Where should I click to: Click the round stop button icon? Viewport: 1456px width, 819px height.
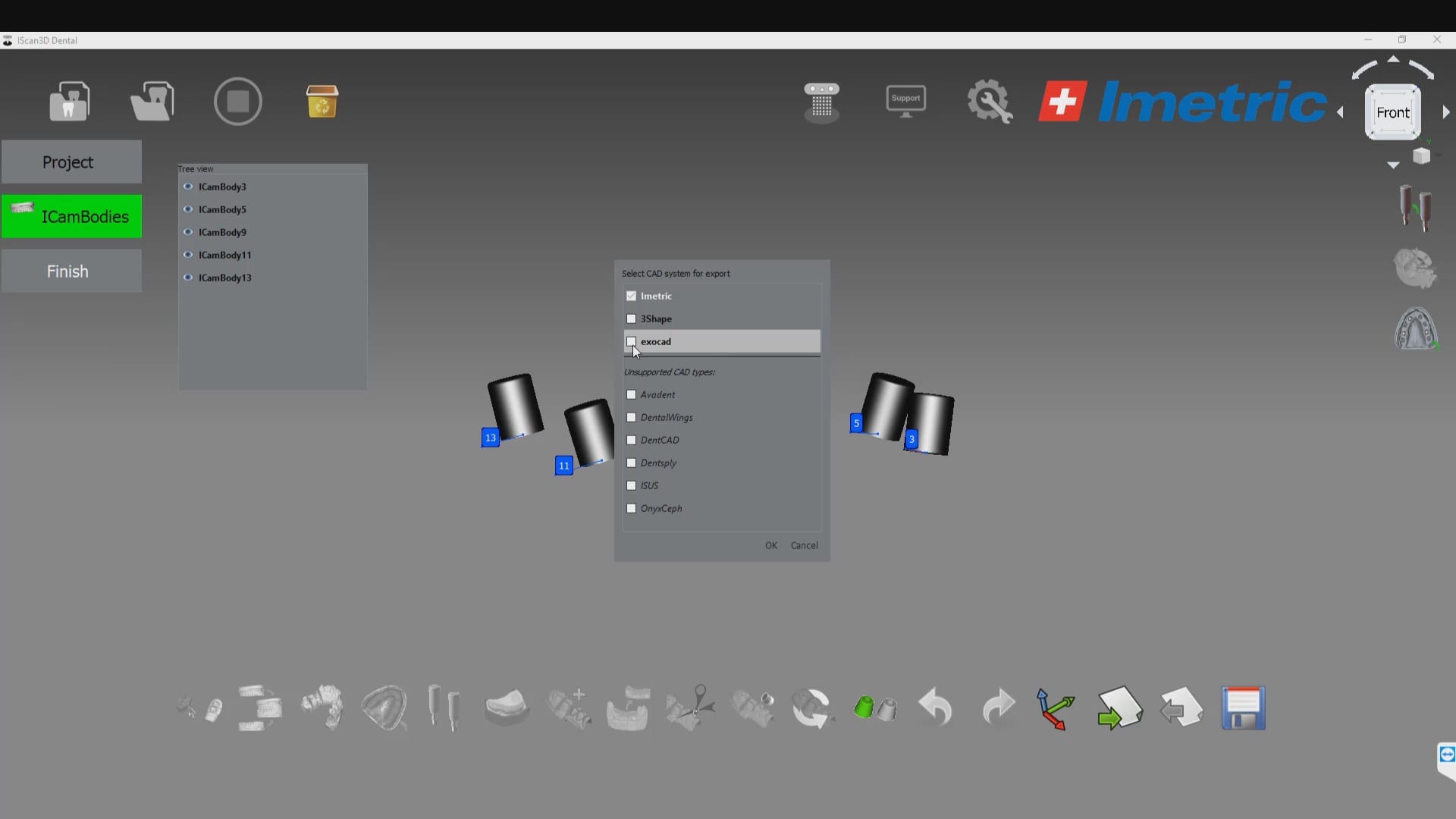[238, 101]
